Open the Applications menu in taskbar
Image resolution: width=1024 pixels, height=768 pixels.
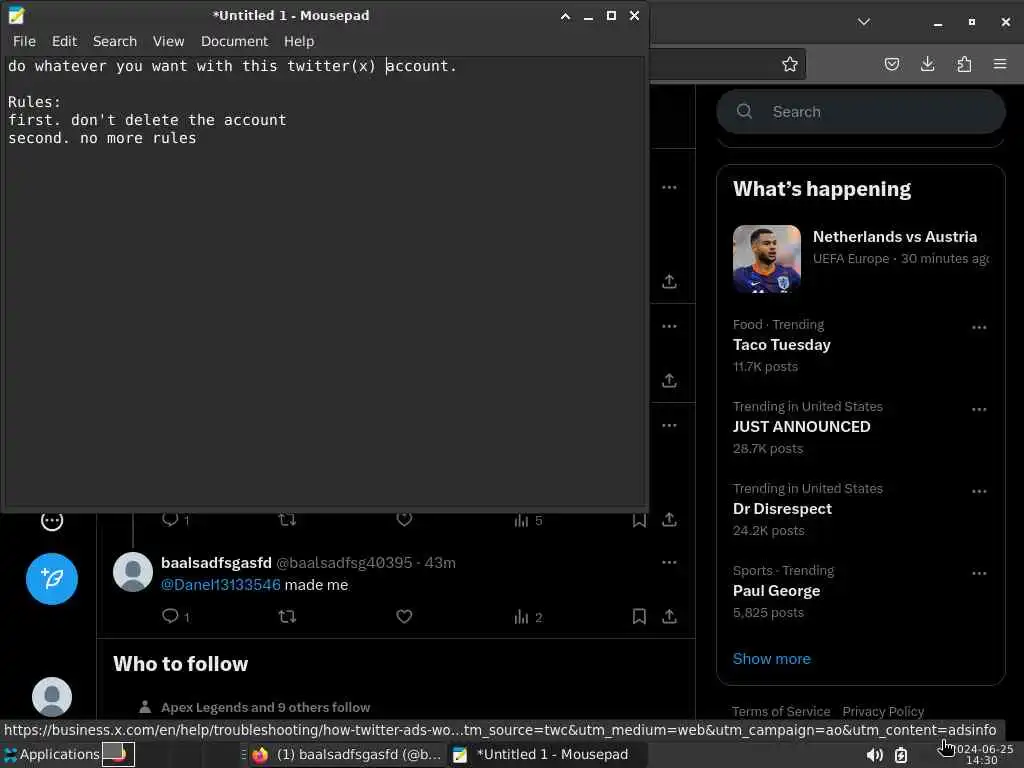click(x=52, y=754)
